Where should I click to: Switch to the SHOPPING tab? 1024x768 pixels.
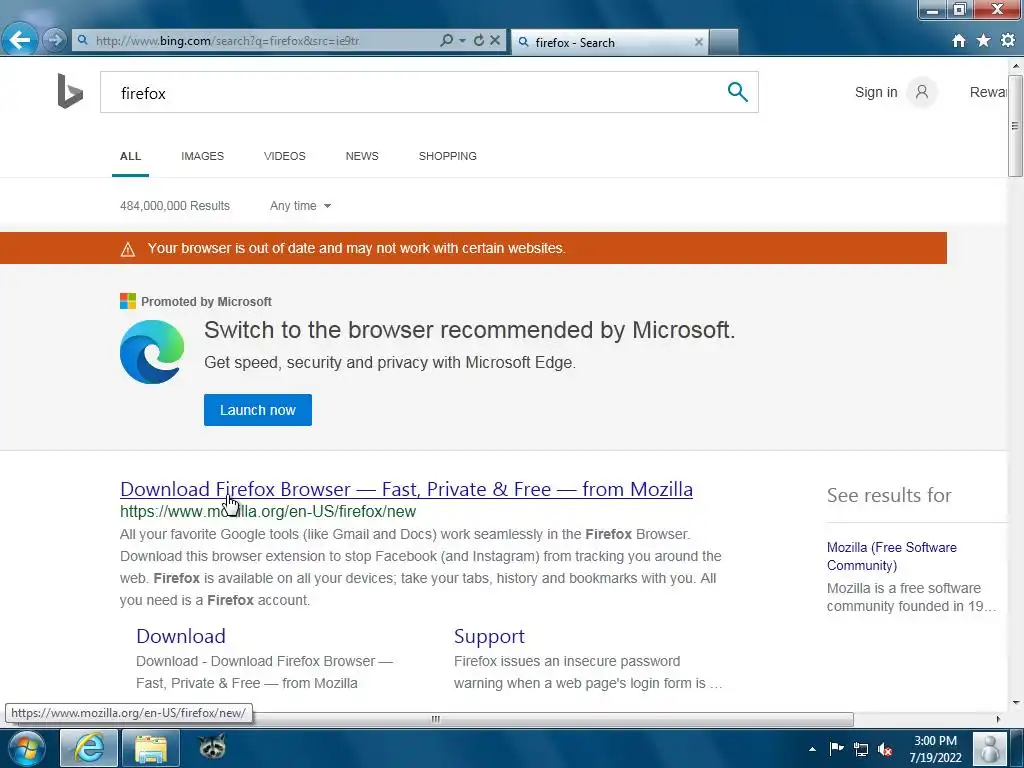point(447,156)
